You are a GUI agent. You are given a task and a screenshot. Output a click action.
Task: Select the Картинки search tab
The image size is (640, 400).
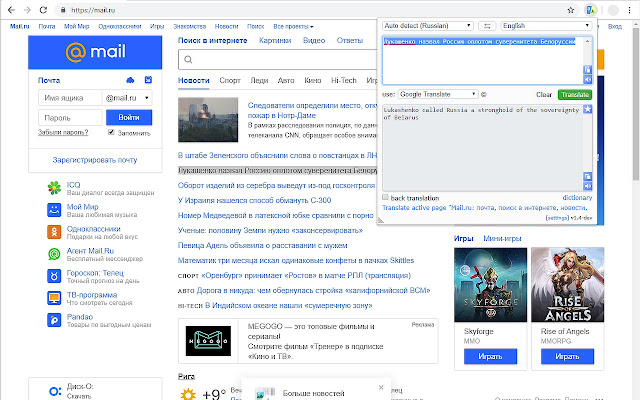point(275,40)
